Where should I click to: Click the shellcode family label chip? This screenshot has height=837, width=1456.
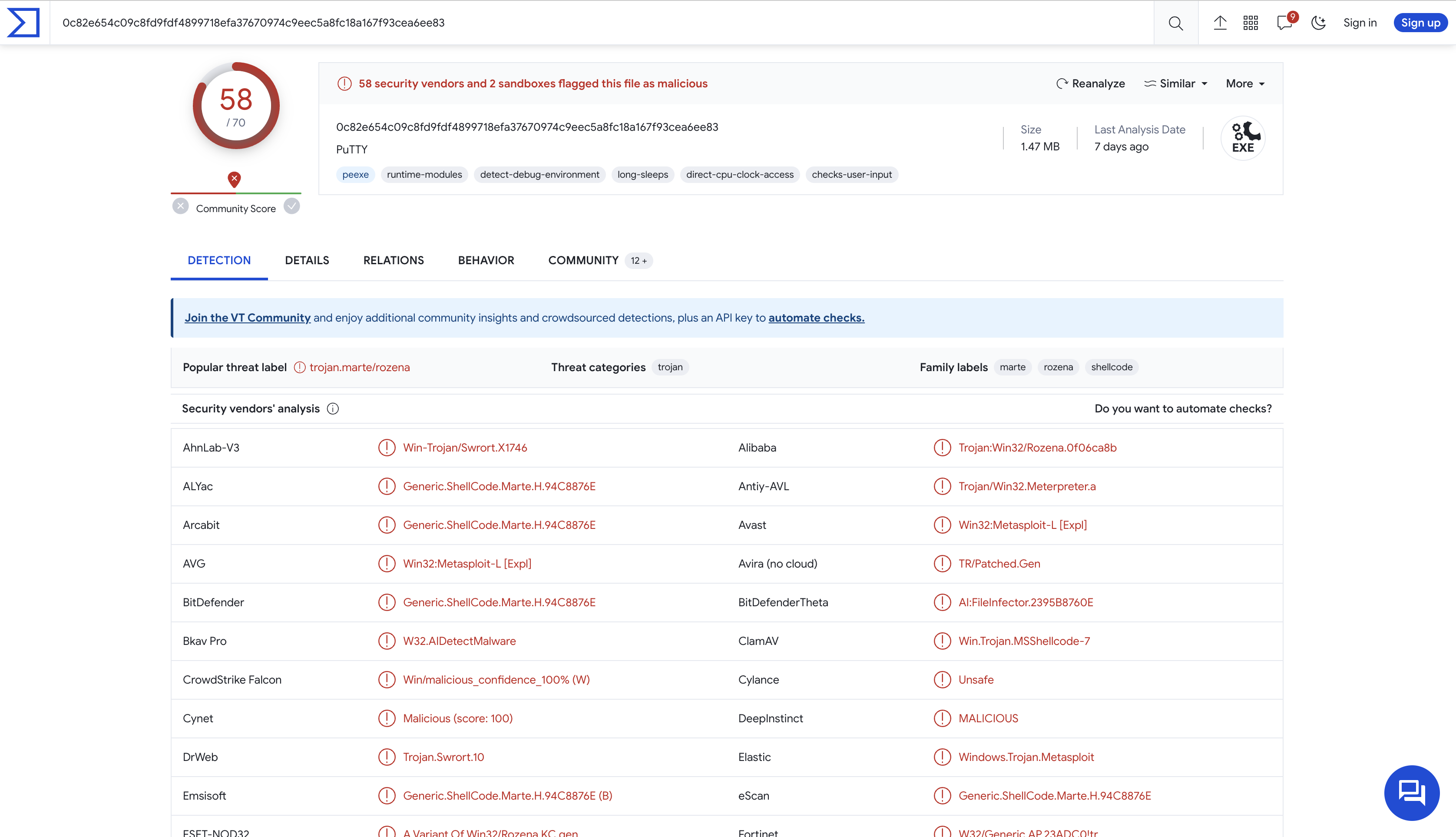[x=1112, y=367]
